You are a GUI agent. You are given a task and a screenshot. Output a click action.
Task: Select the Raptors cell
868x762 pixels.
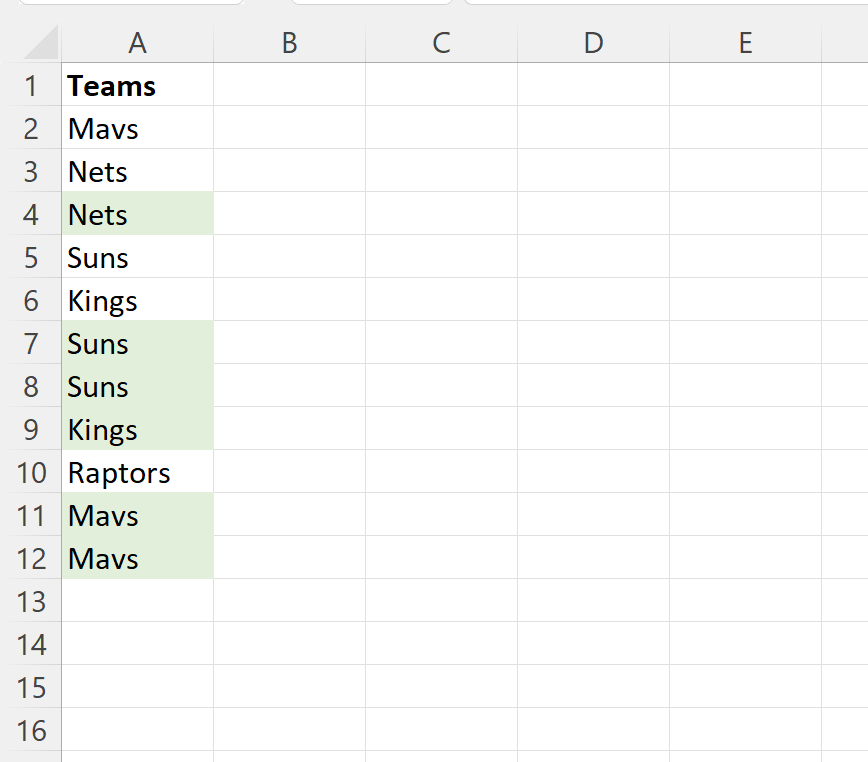click(137, 471)
